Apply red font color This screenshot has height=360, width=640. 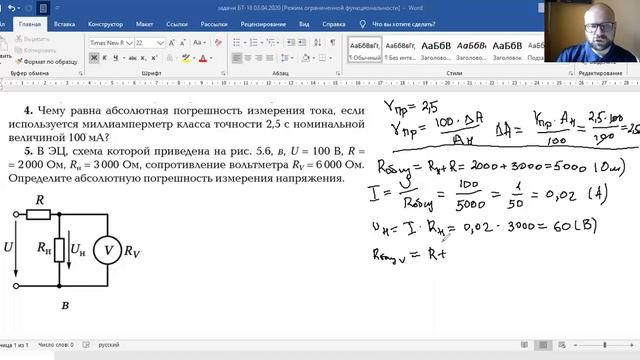[x=203, y=58]
